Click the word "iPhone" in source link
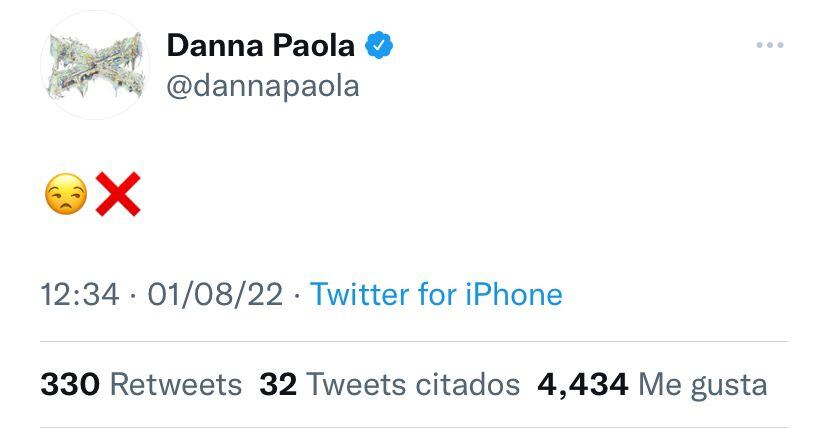This screenshot has height=436, width=828. click(x=513, y=294)
